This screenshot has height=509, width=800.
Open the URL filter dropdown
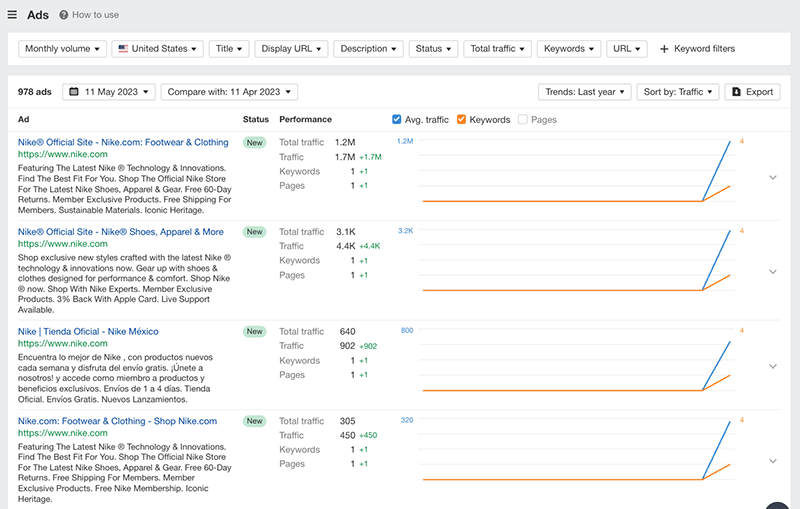627,49
